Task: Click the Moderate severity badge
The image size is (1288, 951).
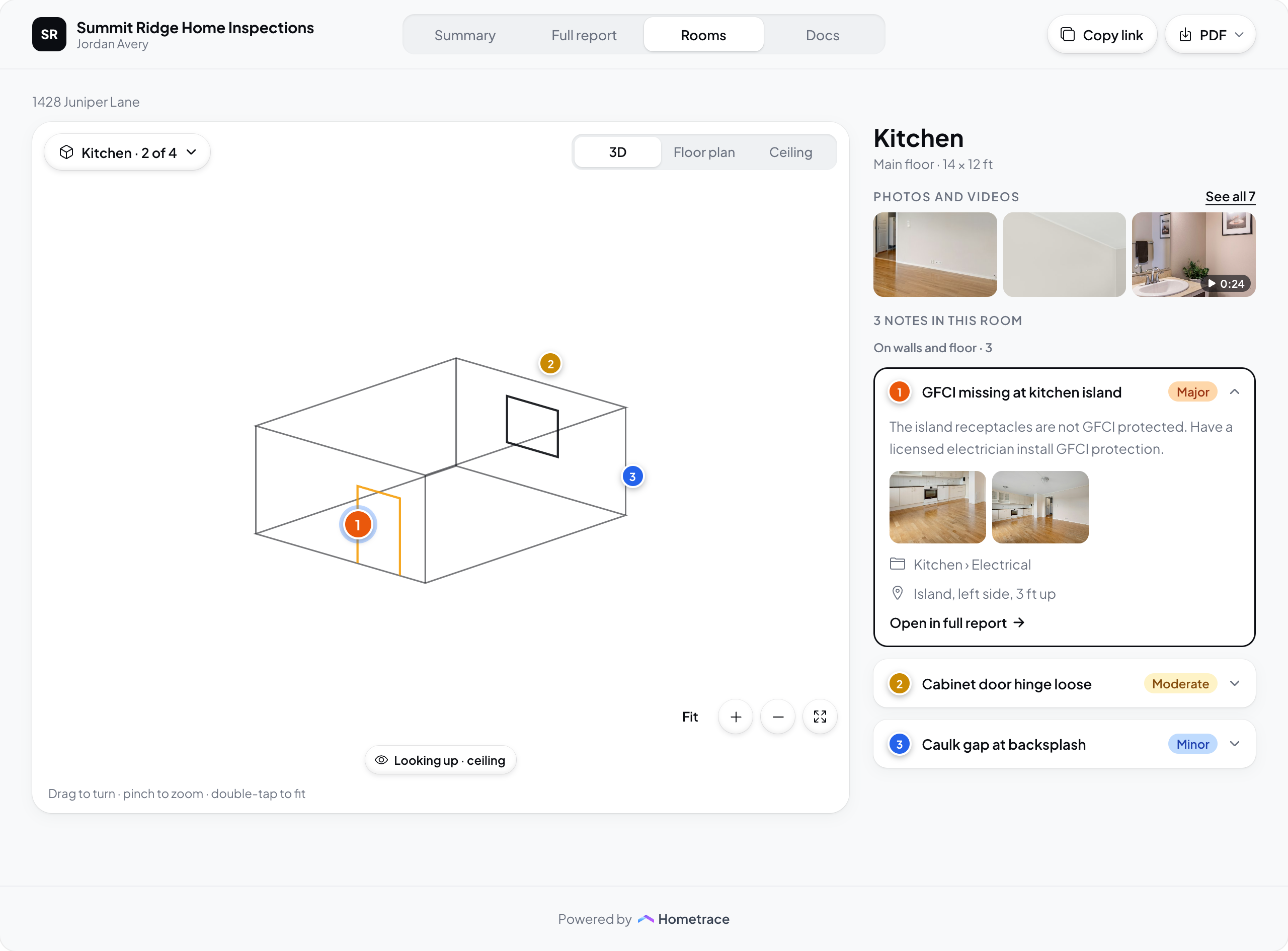Action: 1180,683
